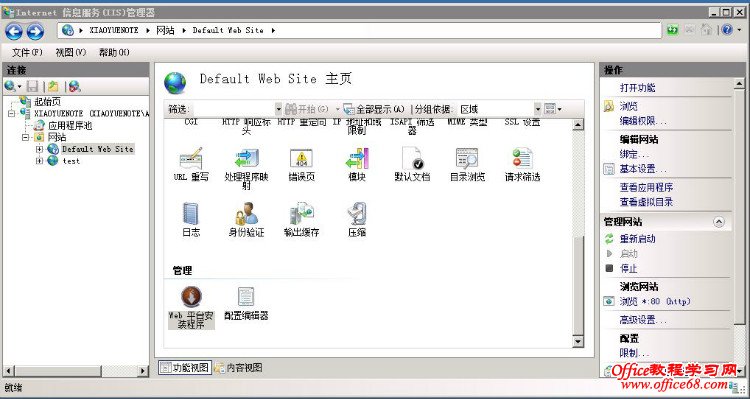Click 停止 to stop the website
Viewport: 750px width, 399px height.
pyautogui.click(x=629, y=268)
